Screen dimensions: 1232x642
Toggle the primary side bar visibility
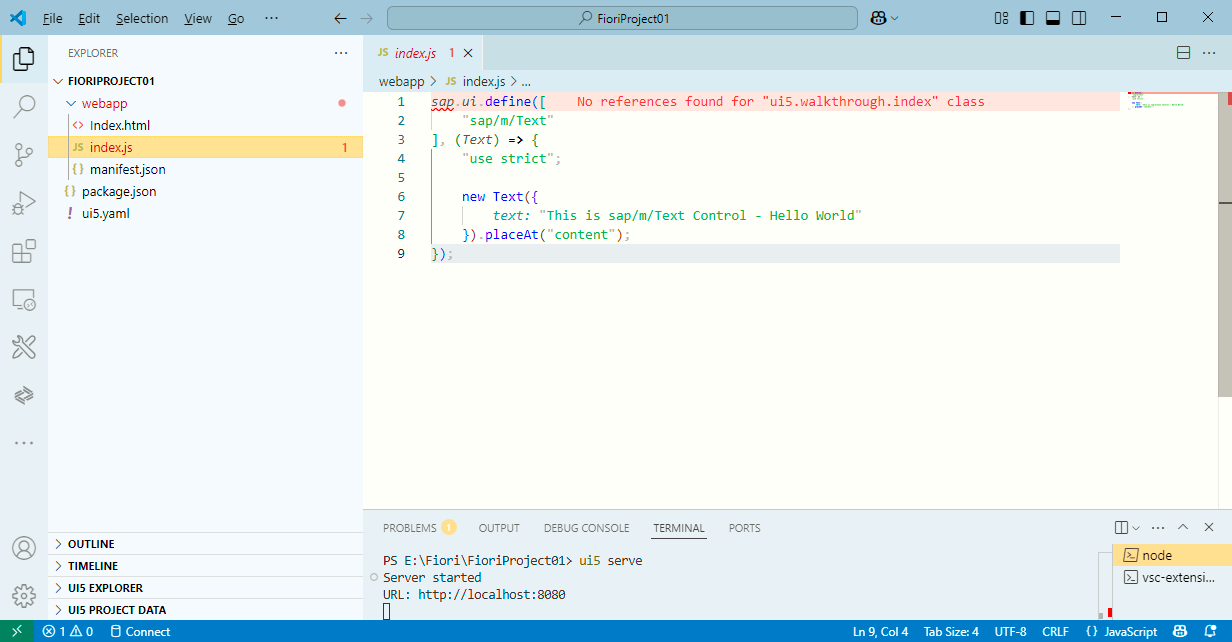tap(1028, 18)
